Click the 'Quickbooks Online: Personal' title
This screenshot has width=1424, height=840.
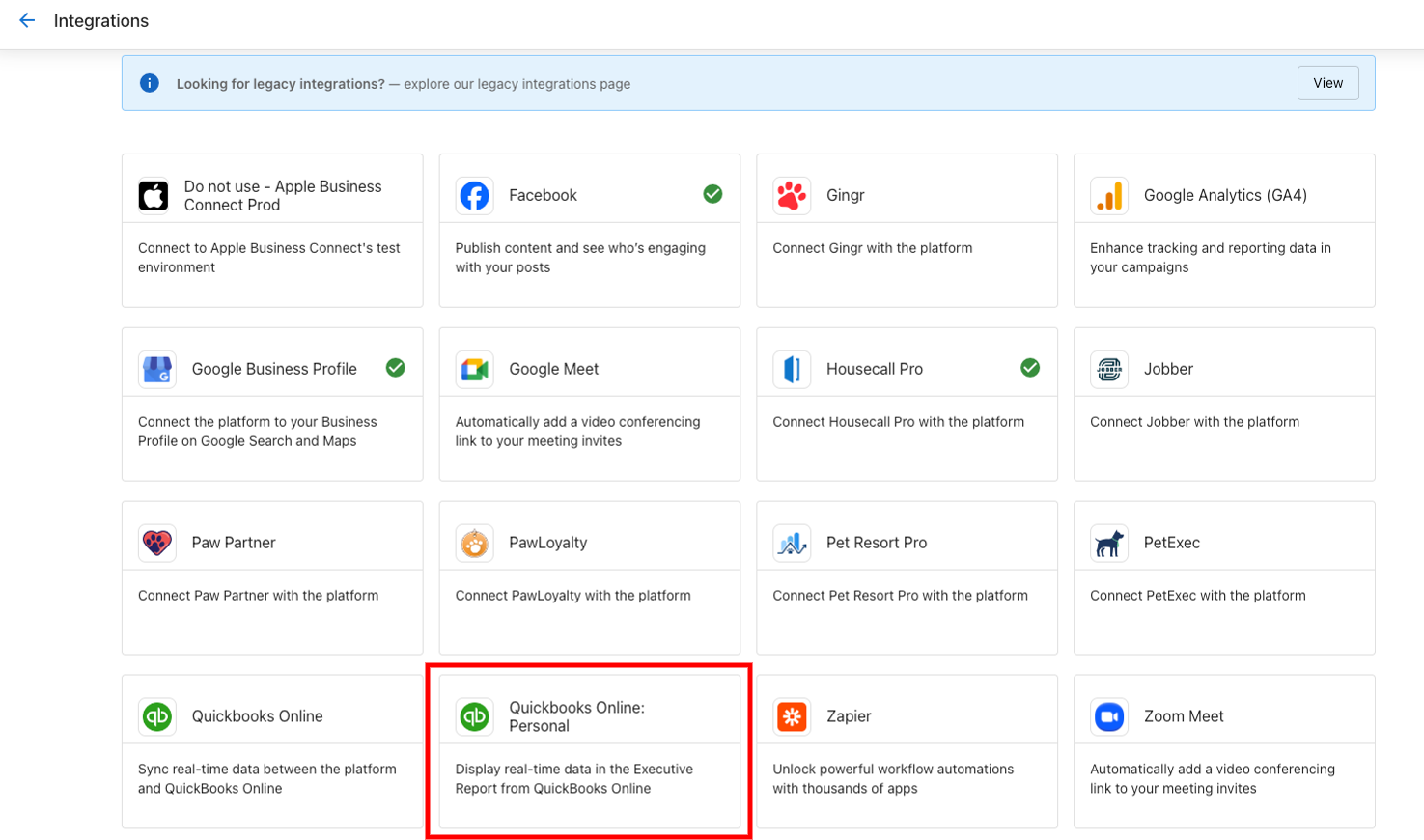pyautogui.click(x=576, y=716)
